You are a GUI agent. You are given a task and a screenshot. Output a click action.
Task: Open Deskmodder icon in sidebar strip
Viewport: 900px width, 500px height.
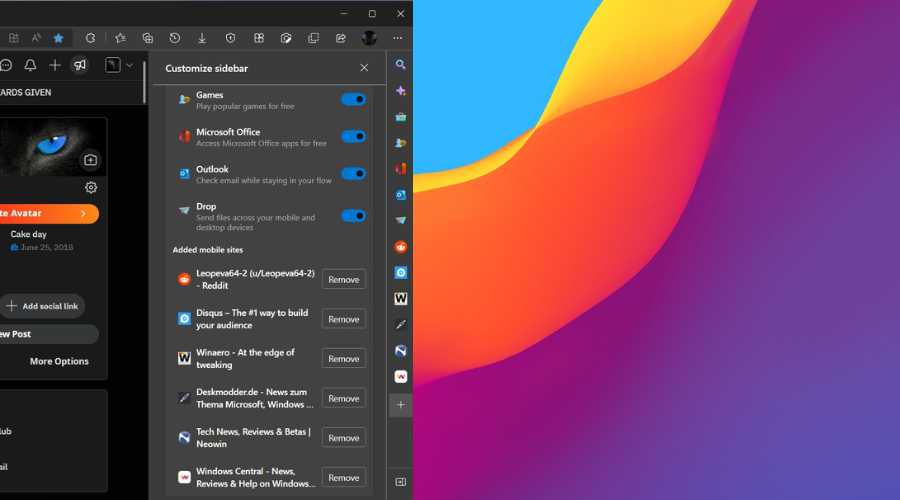[401, 324]
